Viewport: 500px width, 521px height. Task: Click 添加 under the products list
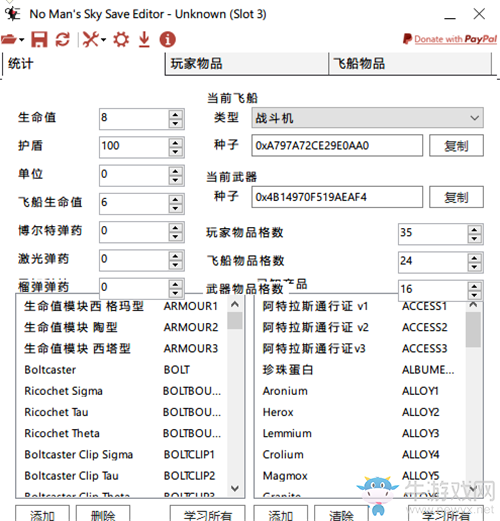tap(281, 514)
